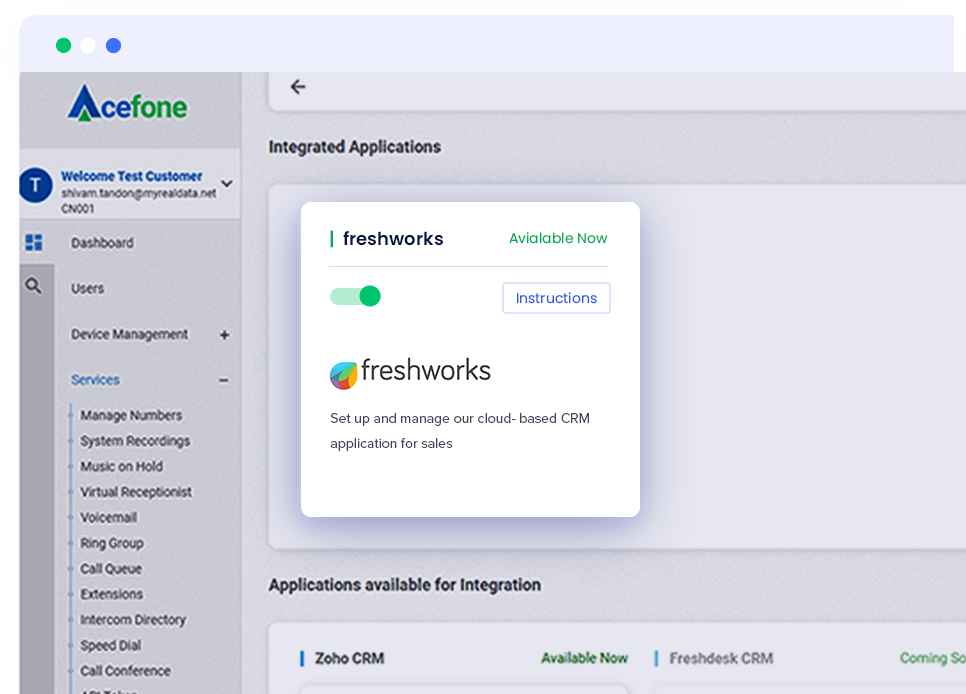Image resolution: width=966 pixels, height=694 pixels.
Task: Click the Applications available for Integration heading
Action: click(x=405, y=585)
